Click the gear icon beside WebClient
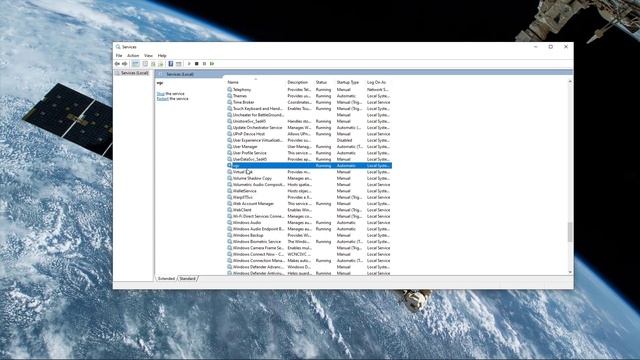Viewport: 640px width, 360px height. 229,210
